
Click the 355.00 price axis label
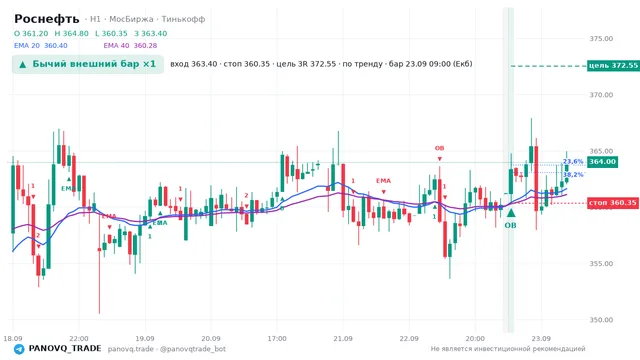(601, 264)
